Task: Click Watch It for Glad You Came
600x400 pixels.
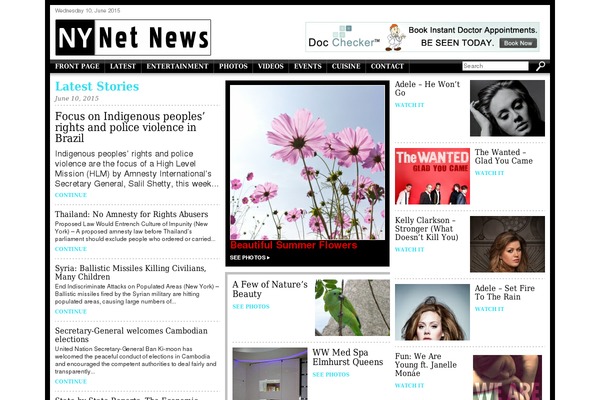Action: coord(489,173)
